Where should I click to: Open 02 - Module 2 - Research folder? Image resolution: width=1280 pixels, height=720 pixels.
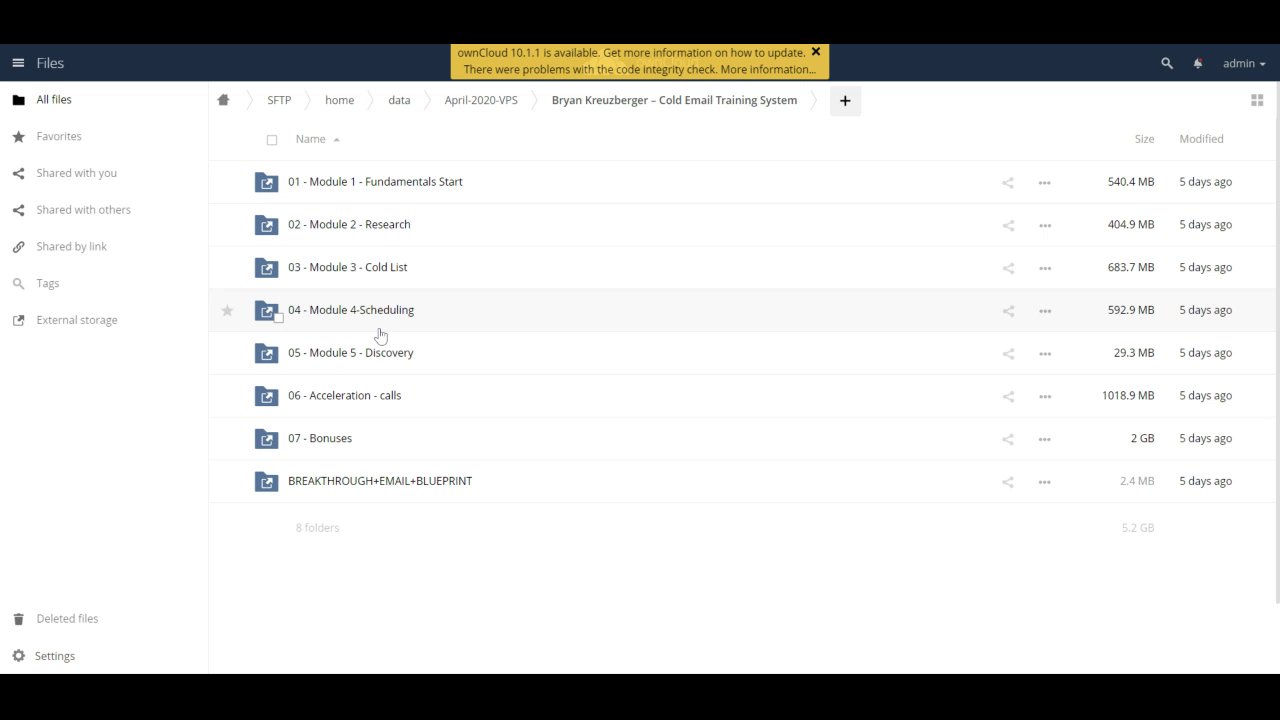pyautogui.click(x=349, y=225)
